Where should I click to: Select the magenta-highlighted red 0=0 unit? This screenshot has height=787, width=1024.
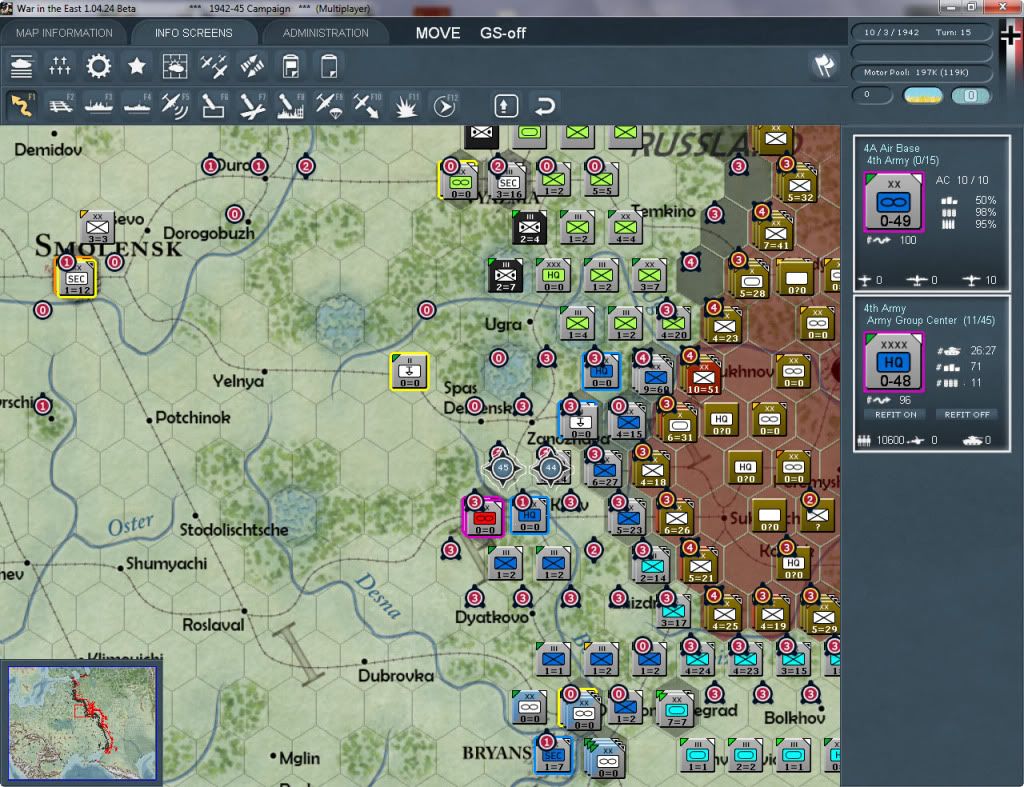(484, 517)
